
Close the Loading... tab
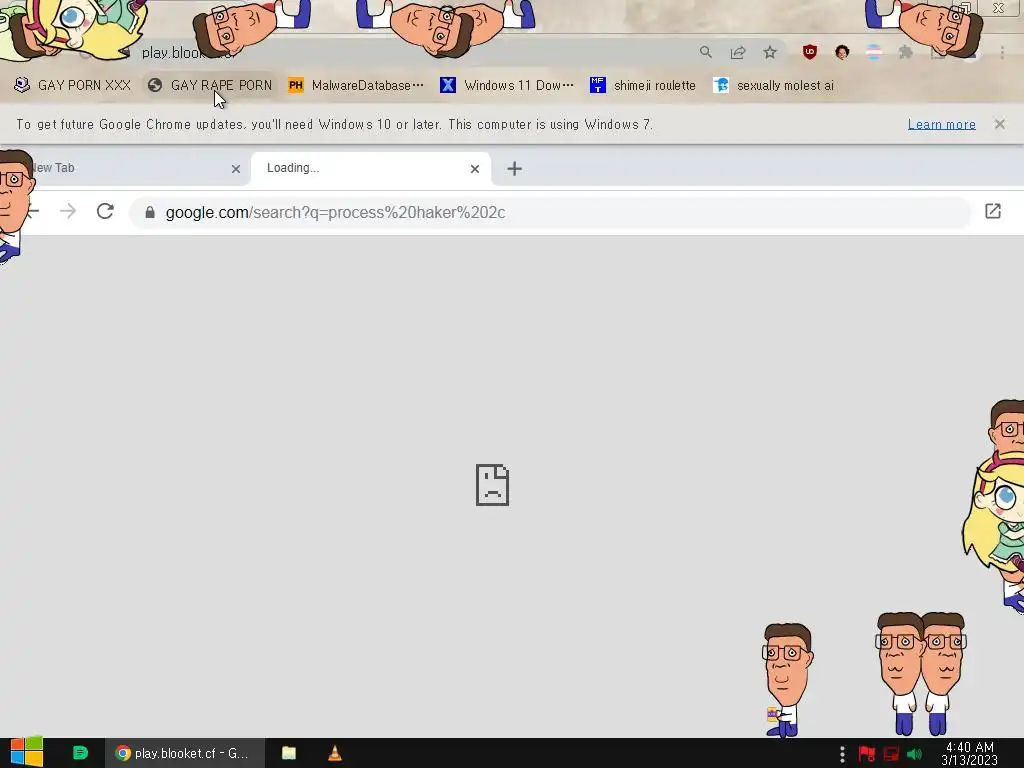[475, 169]
